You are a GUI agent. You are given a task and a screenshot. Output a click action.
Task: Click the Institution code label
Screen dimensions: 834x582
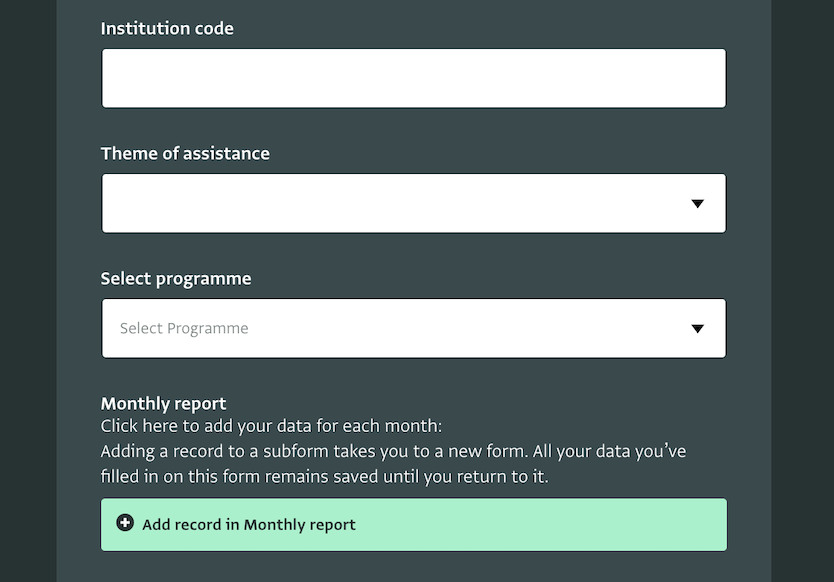(x=167, y=28)
